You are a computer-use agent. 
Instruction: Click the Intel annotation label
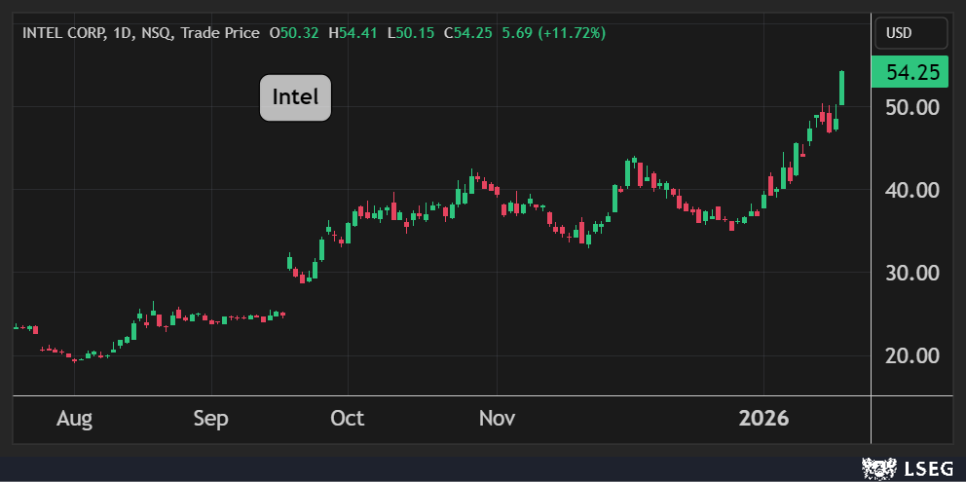click(295, 98)
